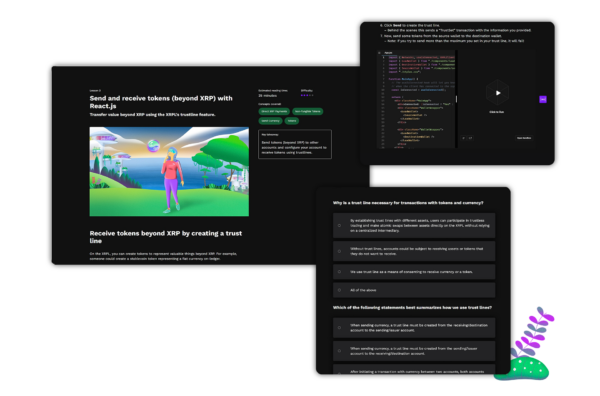Pick the 'All of the above' radio option
Screen dimensions: 600x396
339,290
